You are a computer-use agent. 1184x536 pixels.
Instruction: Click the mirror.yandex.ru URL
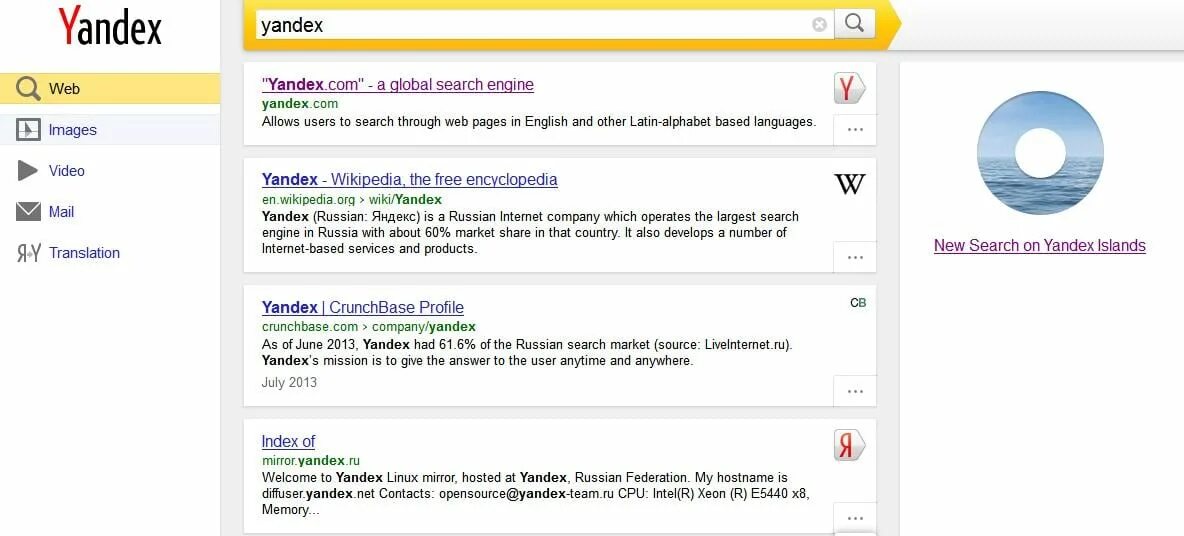pos(310,461)
